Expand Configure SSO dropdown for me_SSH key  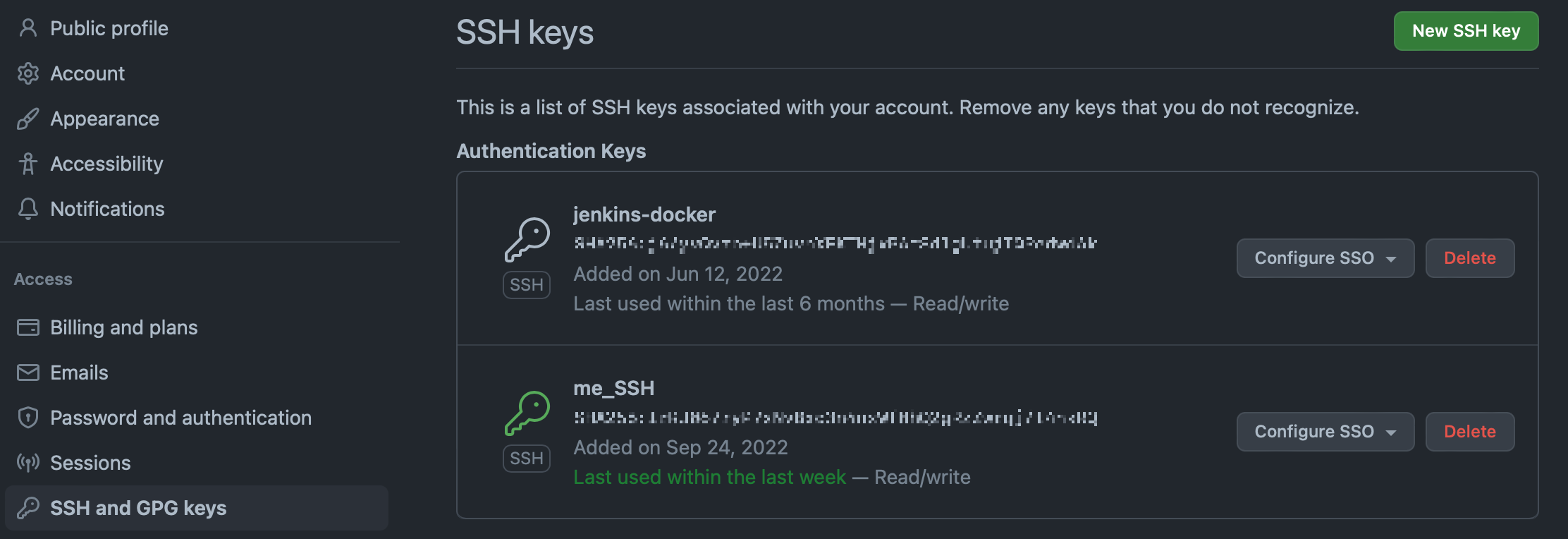(1325, 432)
